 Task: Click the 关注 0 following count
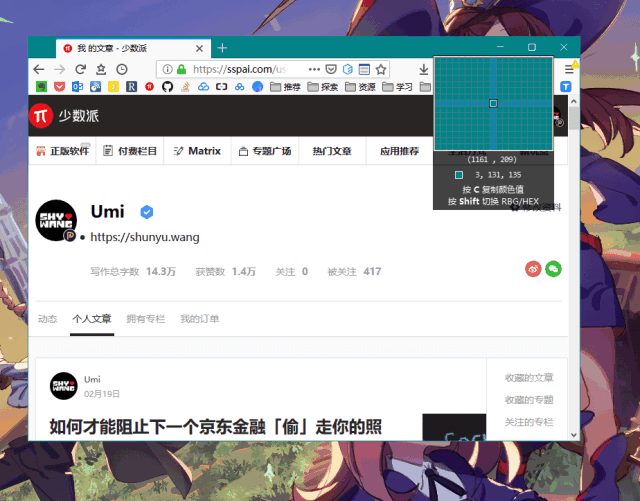pos(291,272)
